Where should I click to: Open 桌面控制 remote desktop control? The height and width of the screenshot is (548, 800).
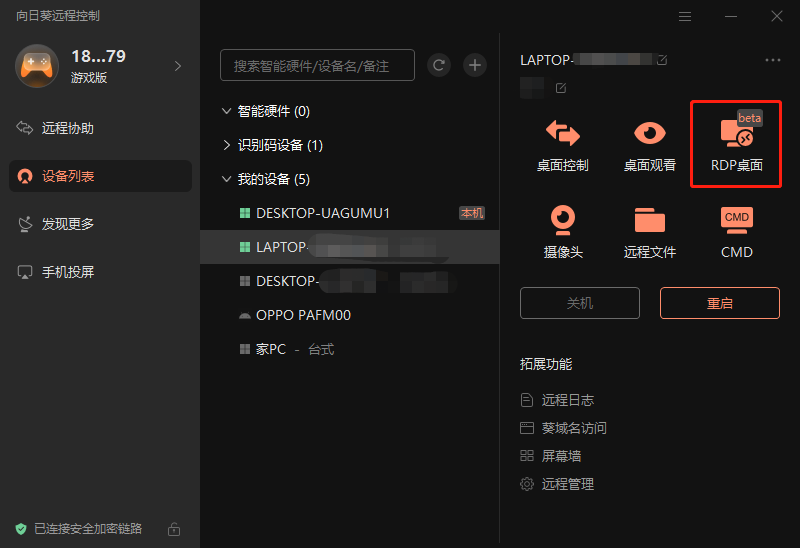tap(562, 145)
